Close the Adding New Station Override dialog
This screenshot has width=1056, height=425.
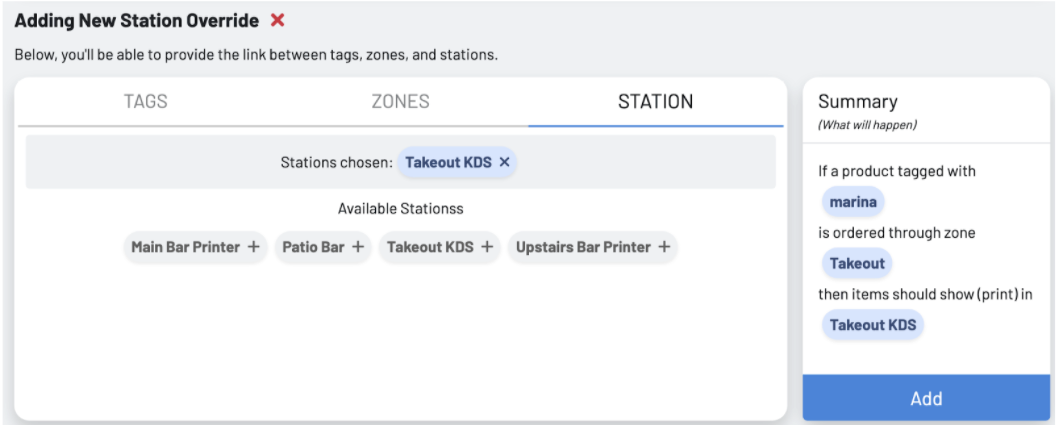[x=277, y=21]
